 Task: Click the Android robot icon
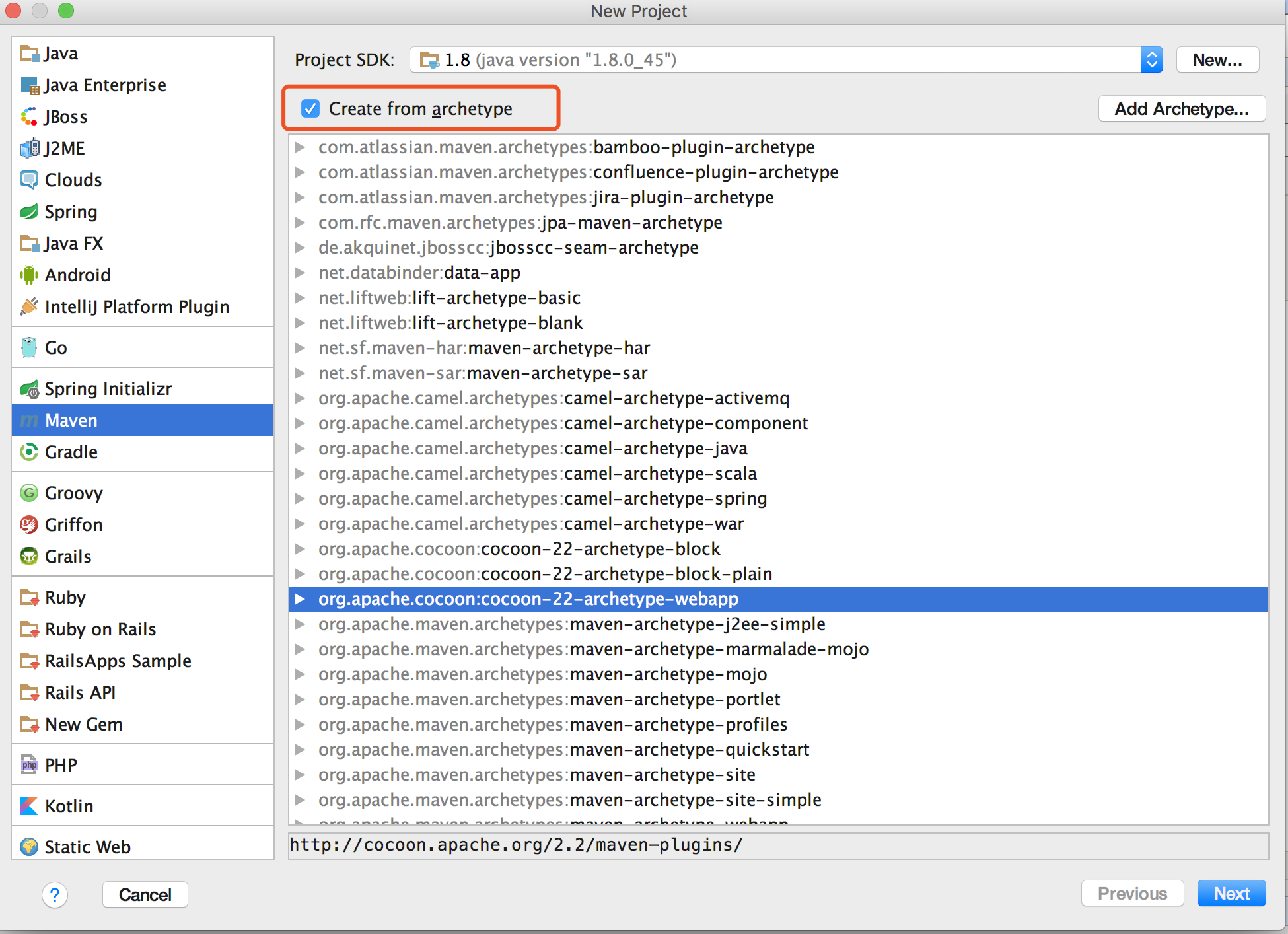coord(29,275)
